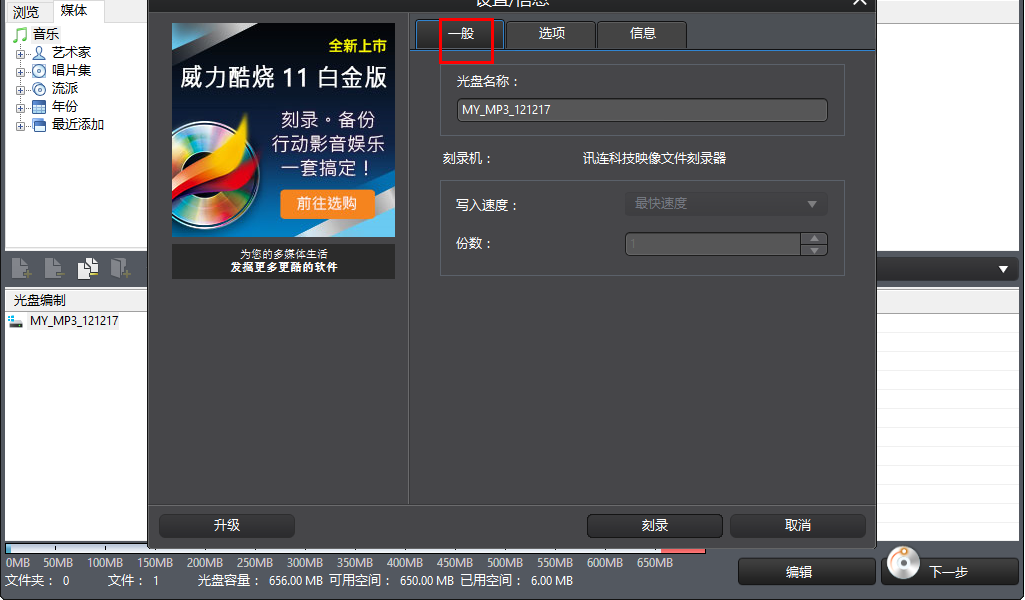This screenshot has height=600, width=1025.
Task: Click the 文件夹 0 status text
Action: (x=37, y=580)
